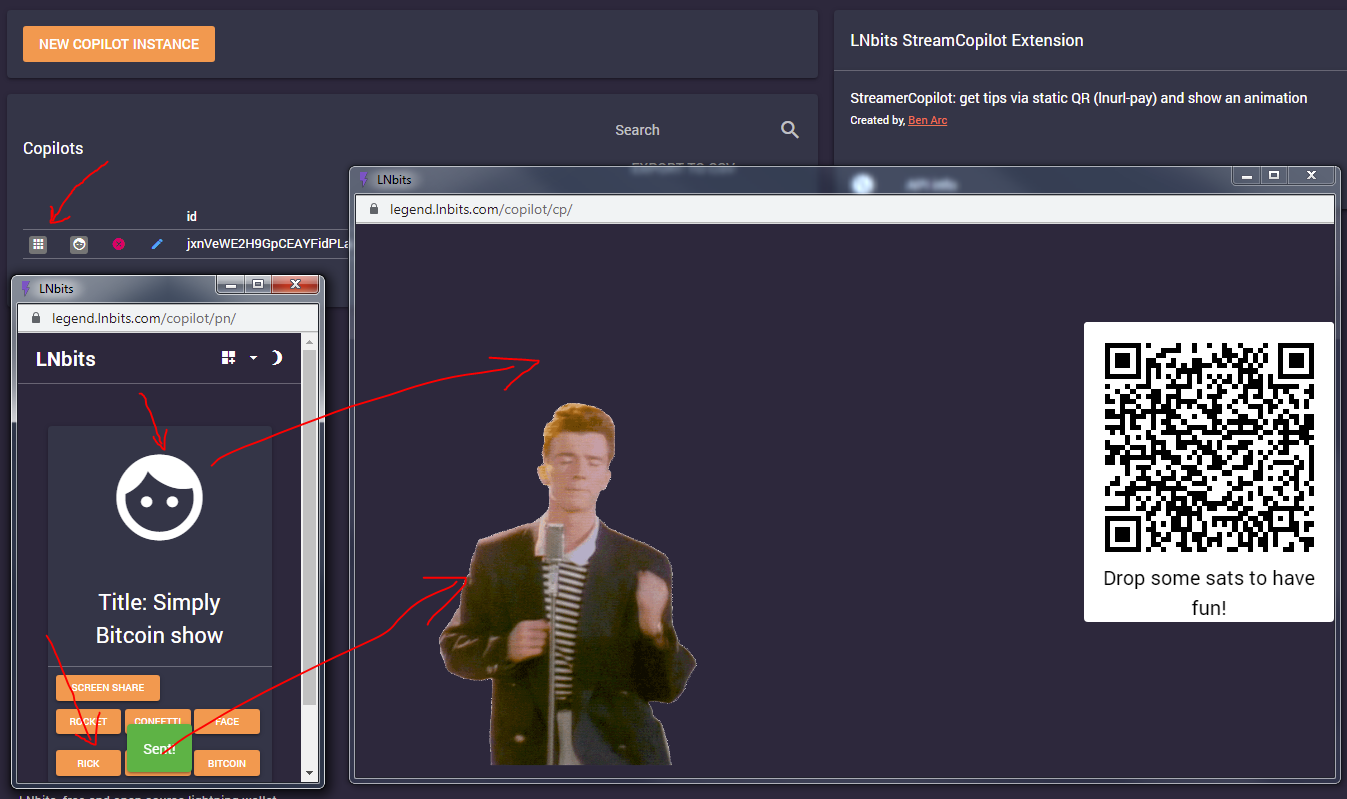This screenshot has height=799, width=1347.
Task: Trigger the ROCKET animation button
Action: pos(88,722)
